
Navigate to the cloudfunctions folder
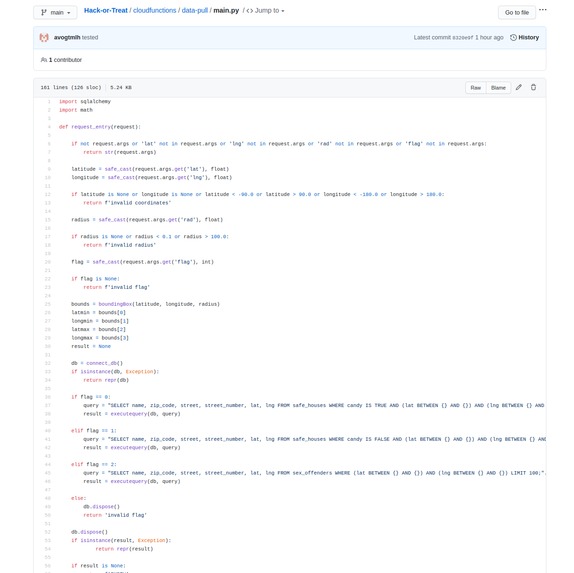tap(154, 11)
